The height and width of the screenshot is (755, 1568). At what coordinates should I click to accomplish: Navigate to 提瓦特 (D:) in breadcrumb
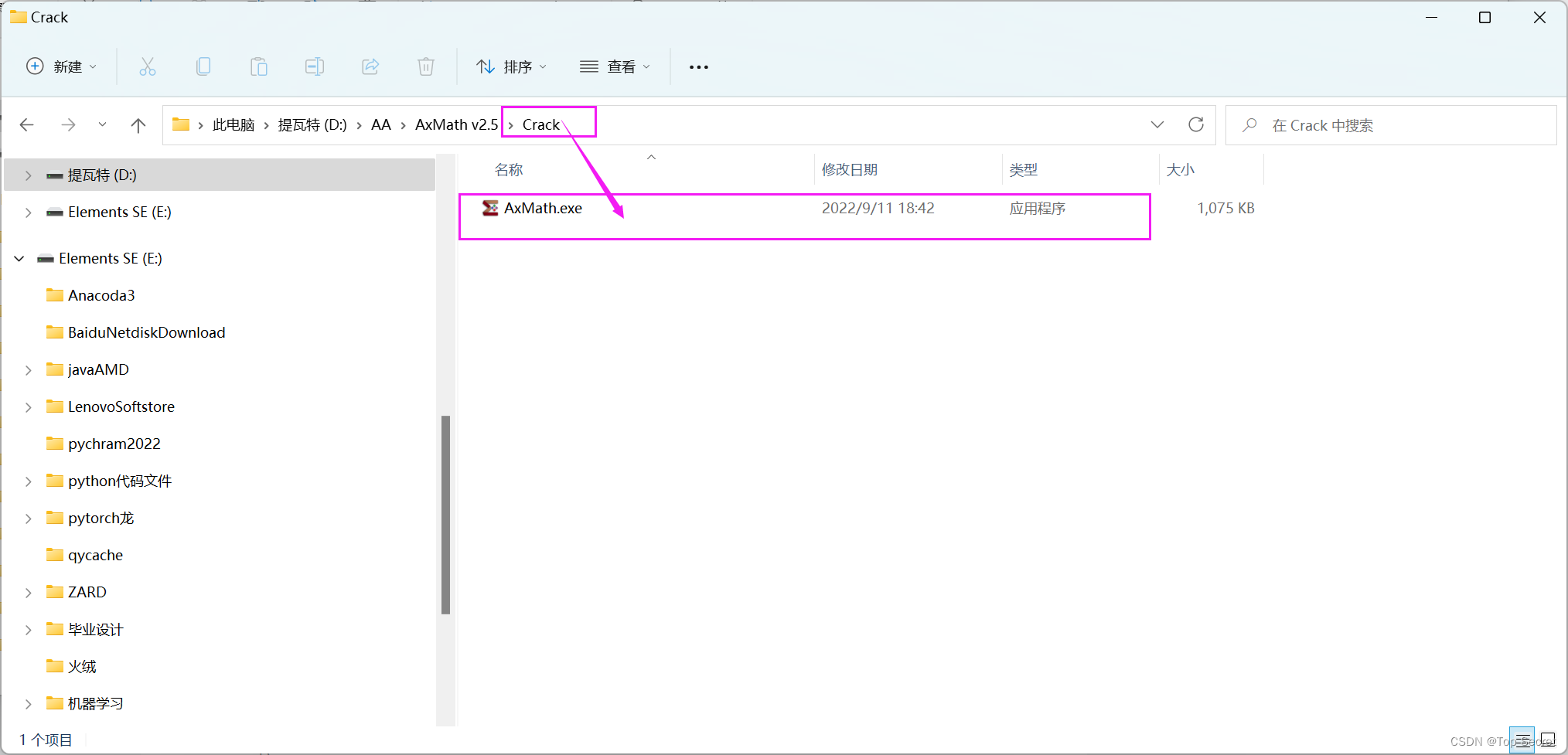coord(312,125)
